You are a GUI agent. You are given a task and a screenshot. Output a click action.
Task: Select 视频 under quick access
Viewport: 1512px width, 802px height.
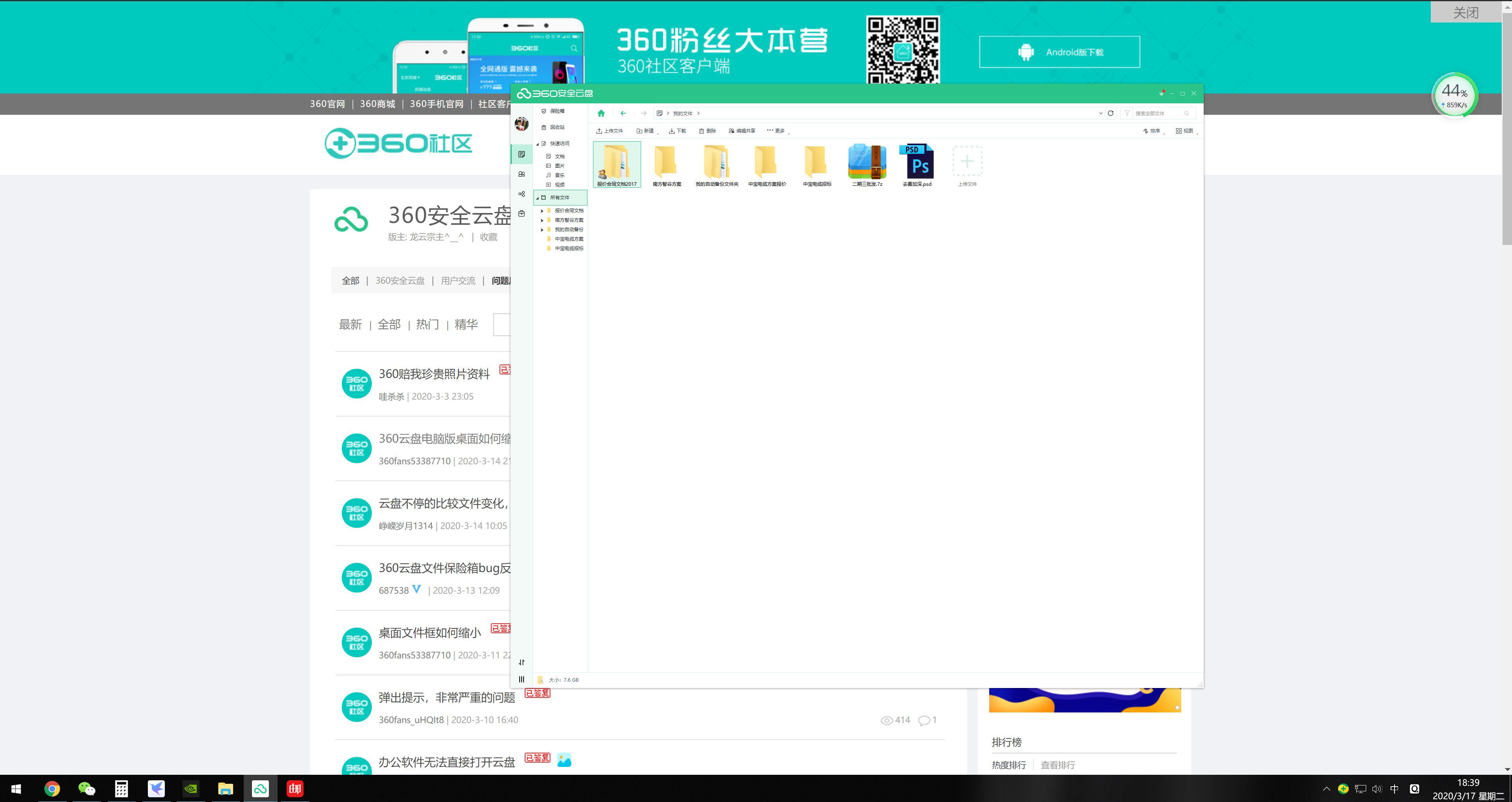click(x=555, y=185)
